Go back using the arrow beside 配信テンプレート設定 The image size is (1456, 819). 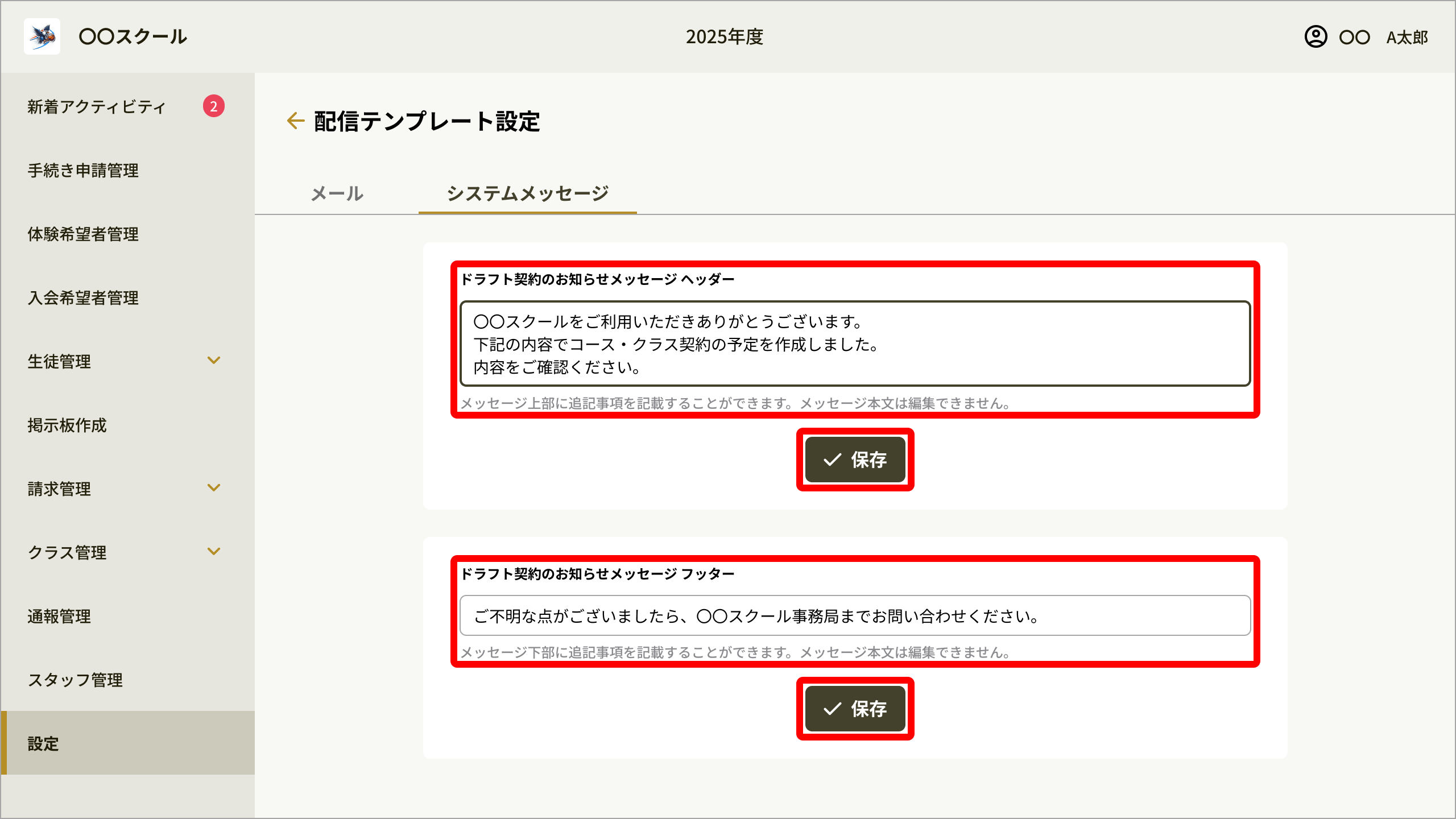pos(296,121)
